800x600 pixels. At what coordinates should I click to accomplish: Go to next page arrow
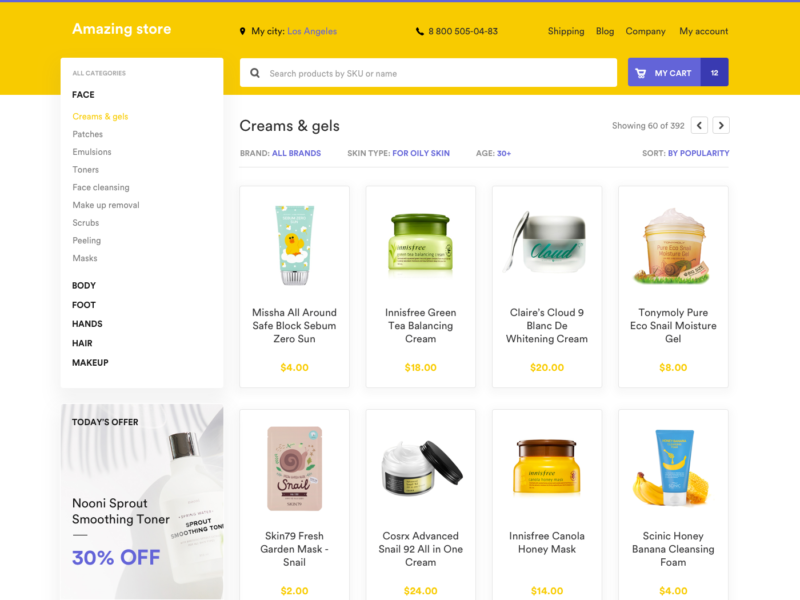(721, 125)
